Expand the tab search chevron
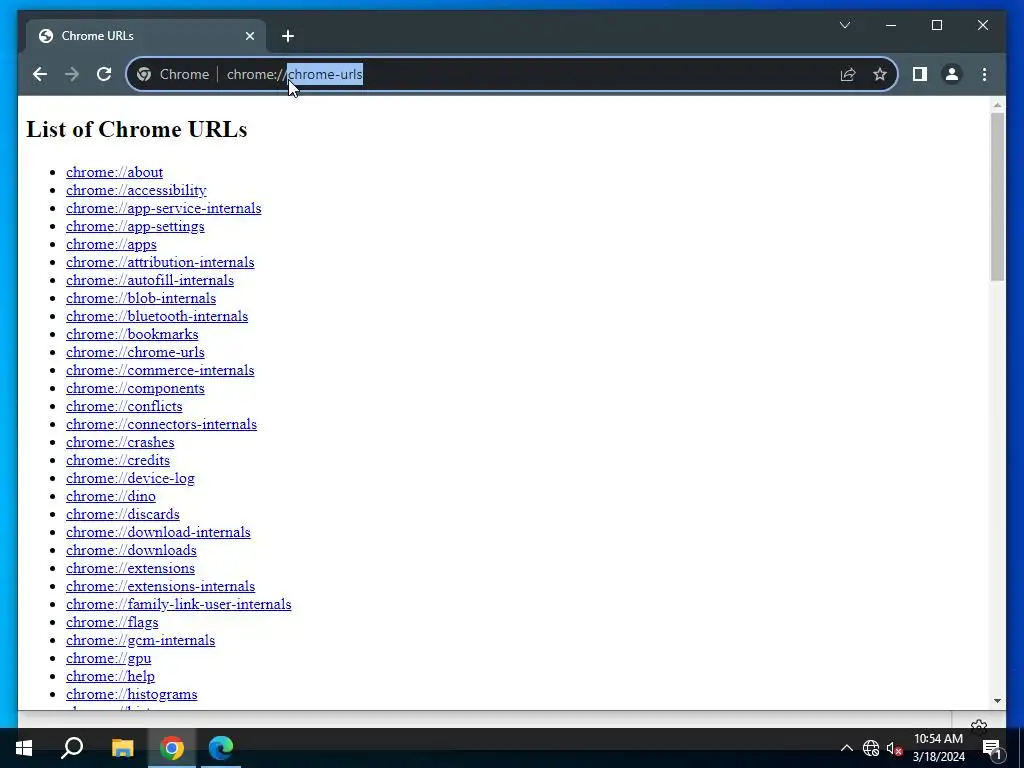 844,25
